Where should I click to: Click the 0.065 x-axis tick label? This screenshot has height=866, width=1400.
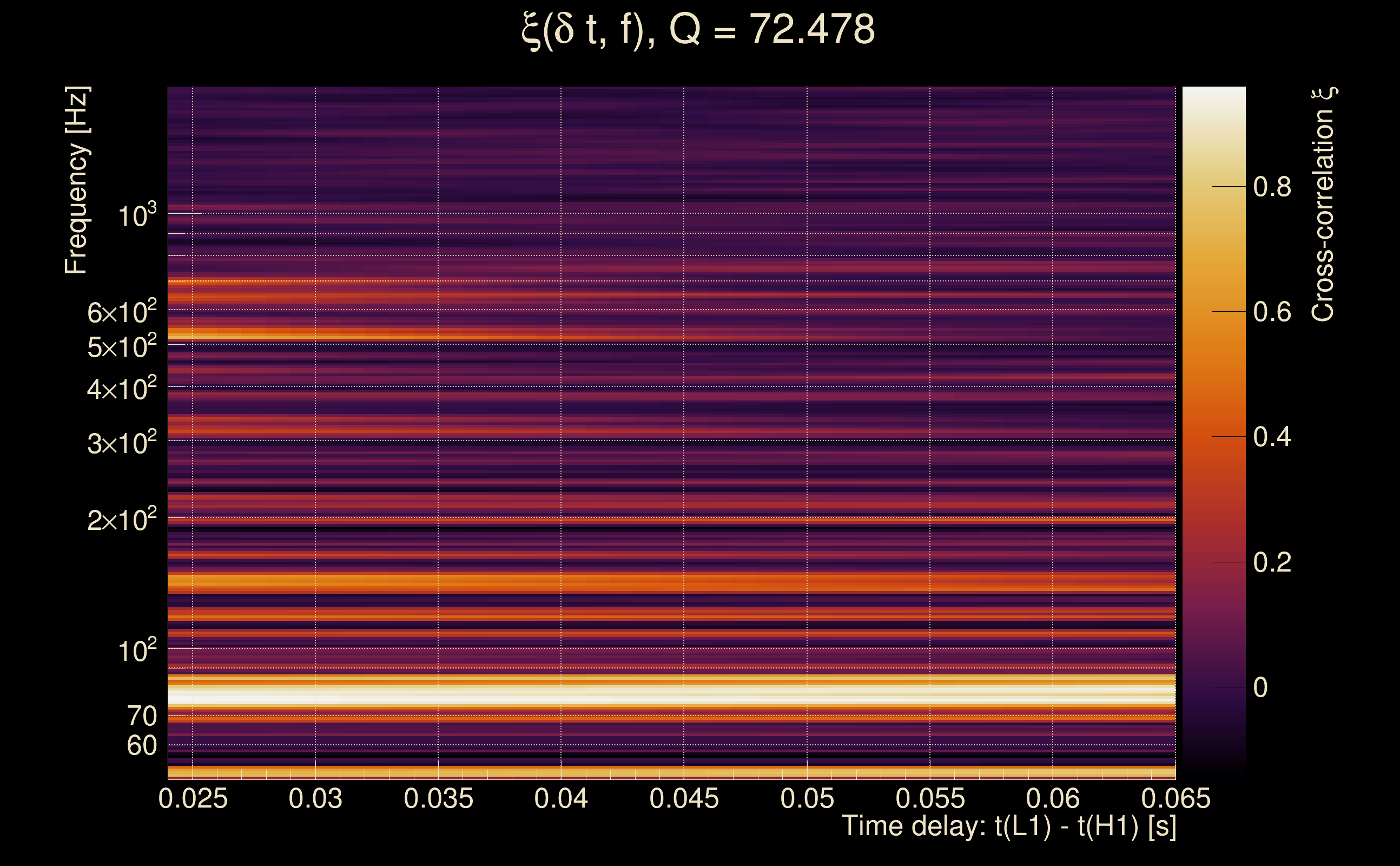1176,799
